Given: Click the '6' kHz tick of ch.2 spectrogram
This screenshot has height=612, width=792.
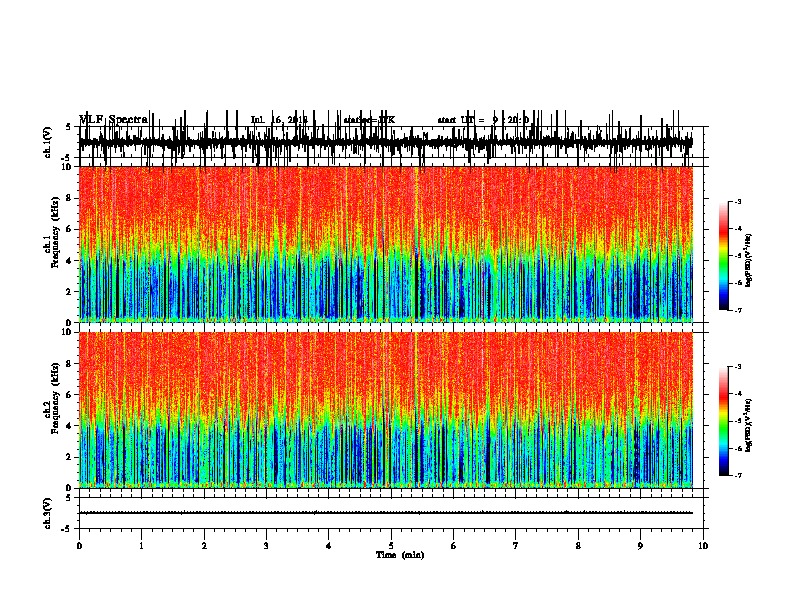Looking at the screenshot, I should [x=69, y=395].
